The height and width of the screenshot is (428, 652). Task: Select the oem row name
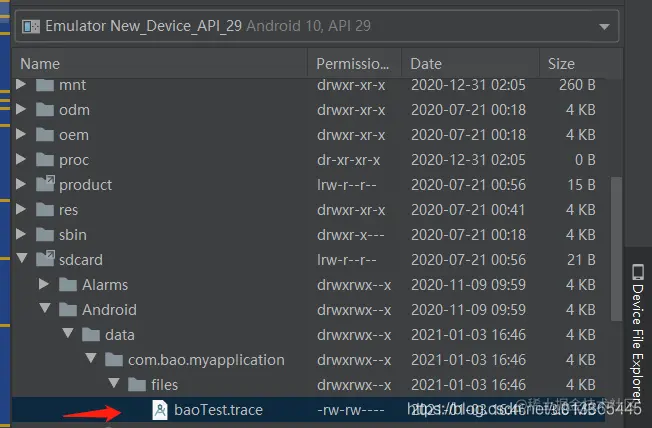(74, 135)
